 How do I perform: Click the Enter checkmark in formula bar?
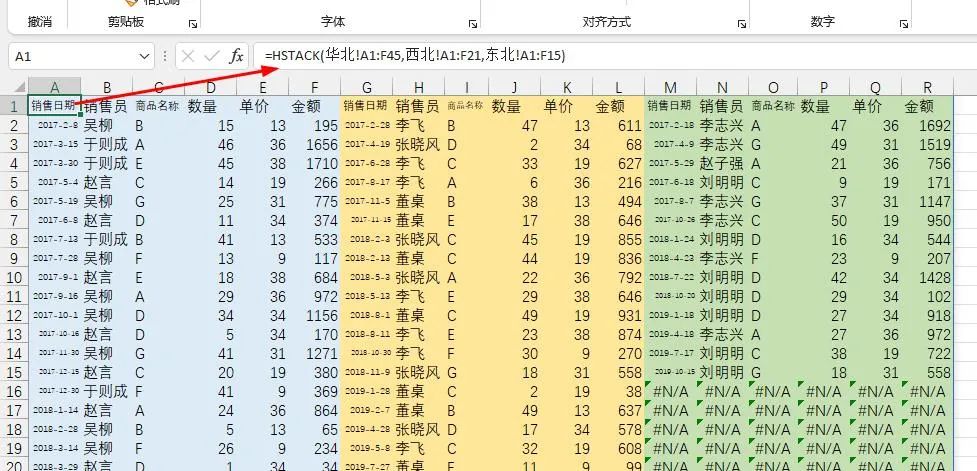212,56
